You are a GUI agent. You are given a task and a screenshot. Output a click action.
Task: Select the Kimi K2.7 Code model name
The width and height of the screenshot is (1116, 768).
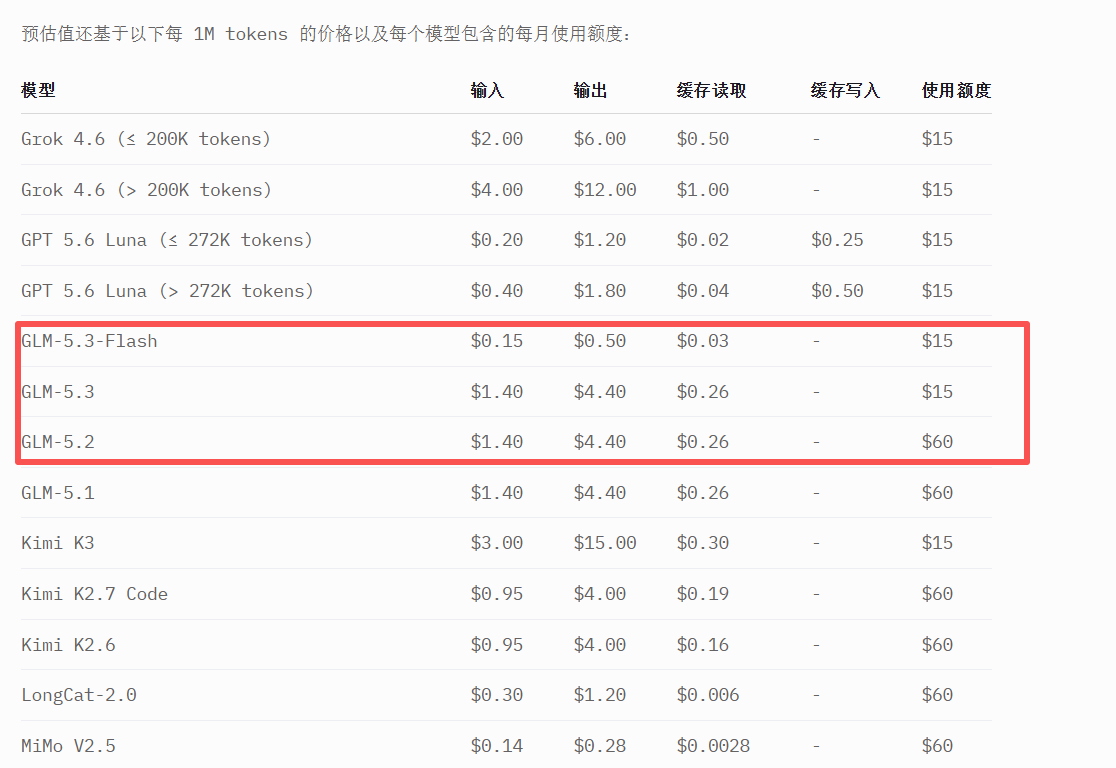(95, 594)
